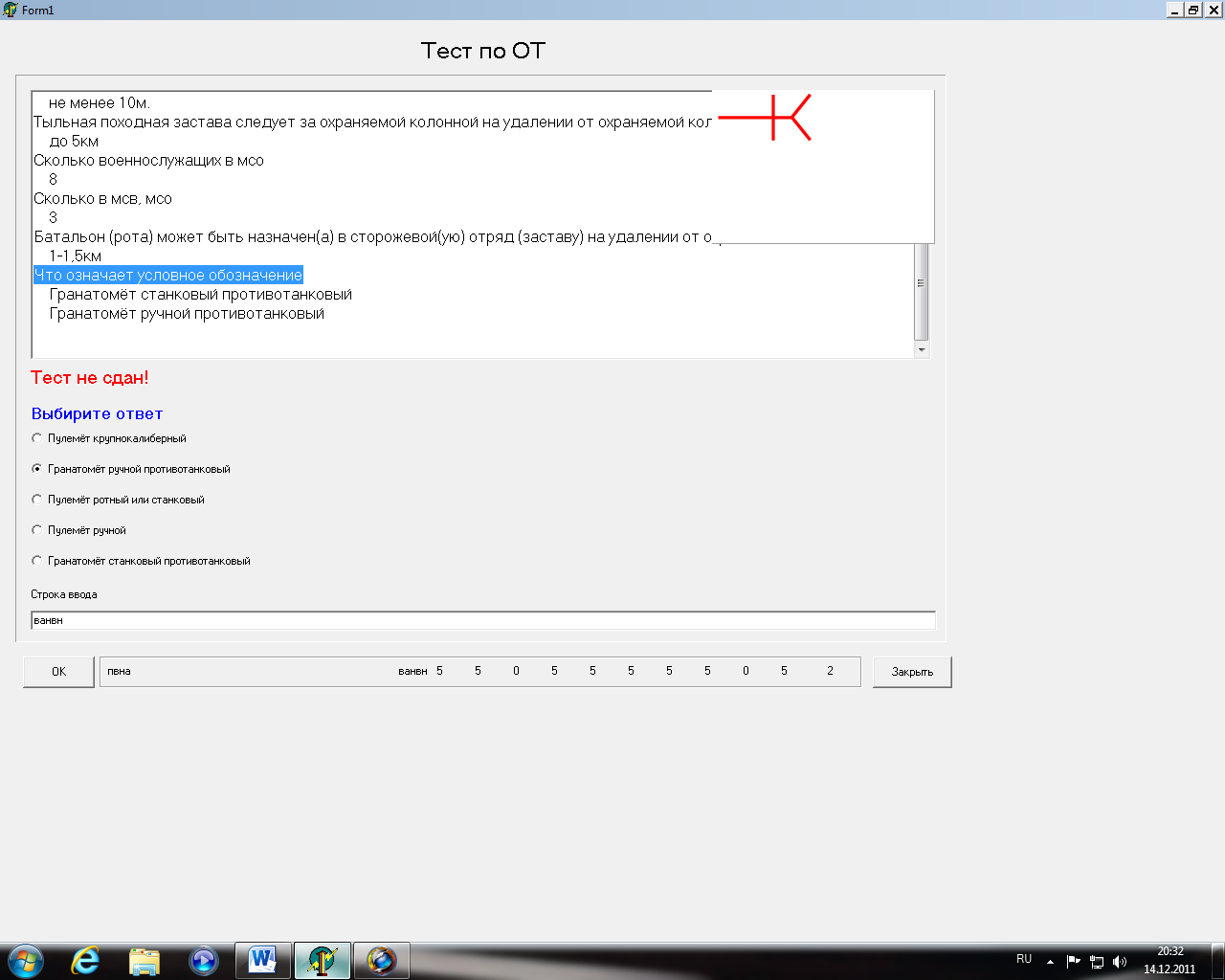Viewport: 1225px width, 980px height.
Task: Open Windows Media Player from the taskbar
Action: [204, 960]
